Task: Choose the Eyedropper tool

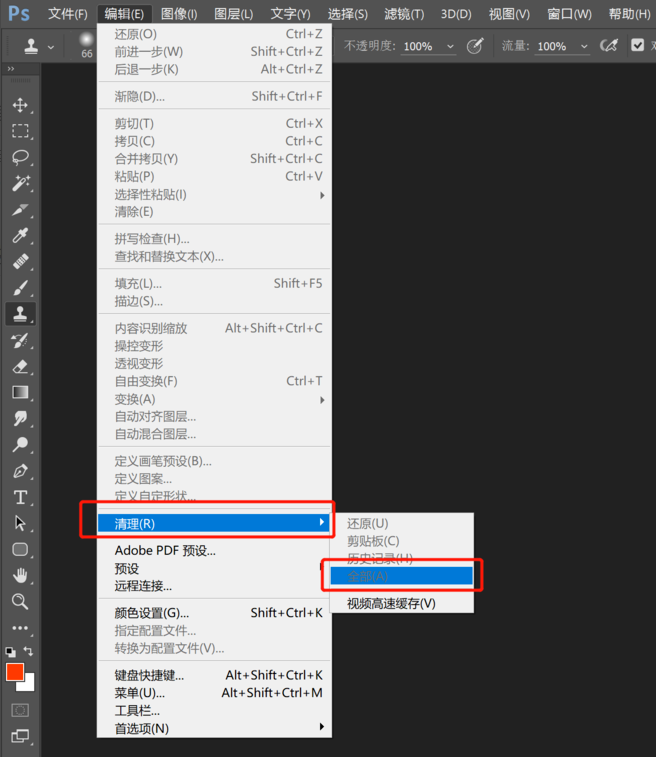Action: 20,236
